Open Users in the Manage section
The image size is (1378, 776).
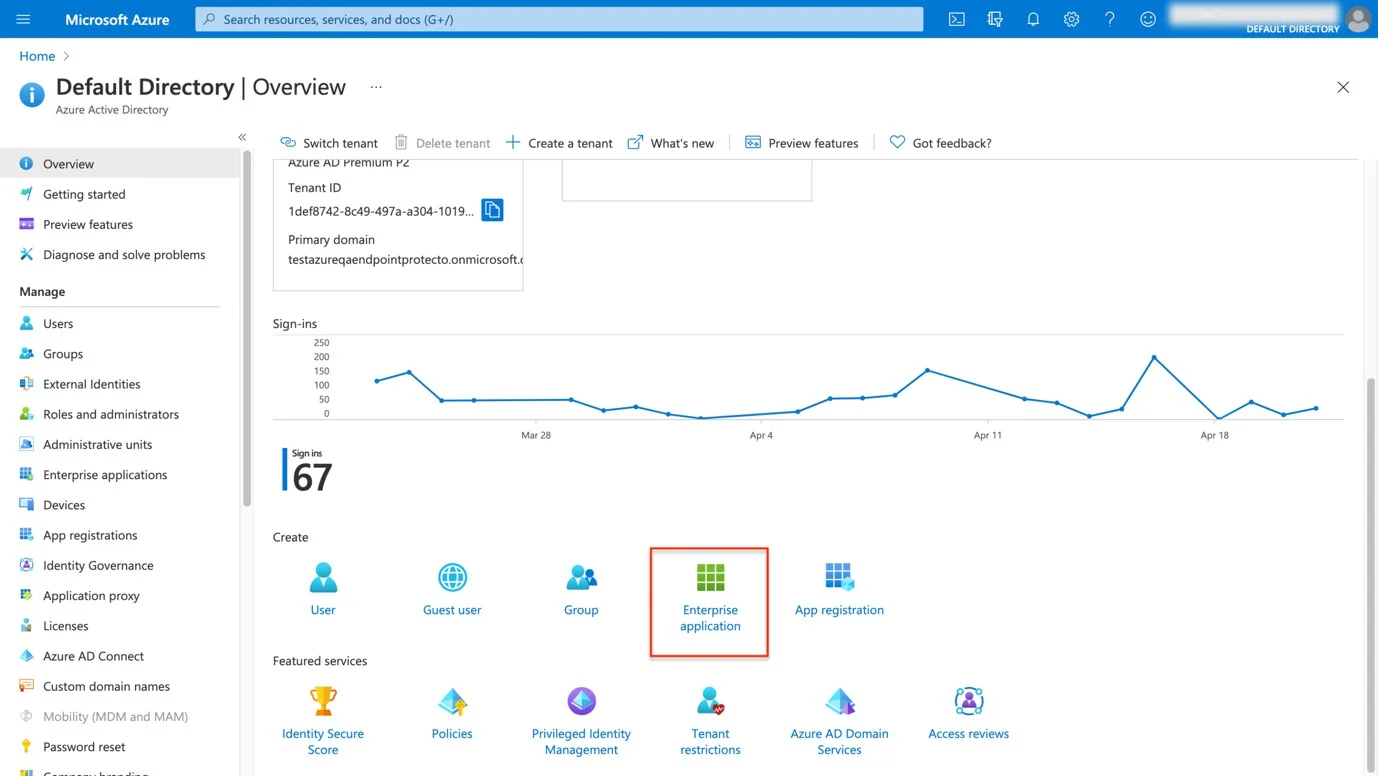pos(120,323)
